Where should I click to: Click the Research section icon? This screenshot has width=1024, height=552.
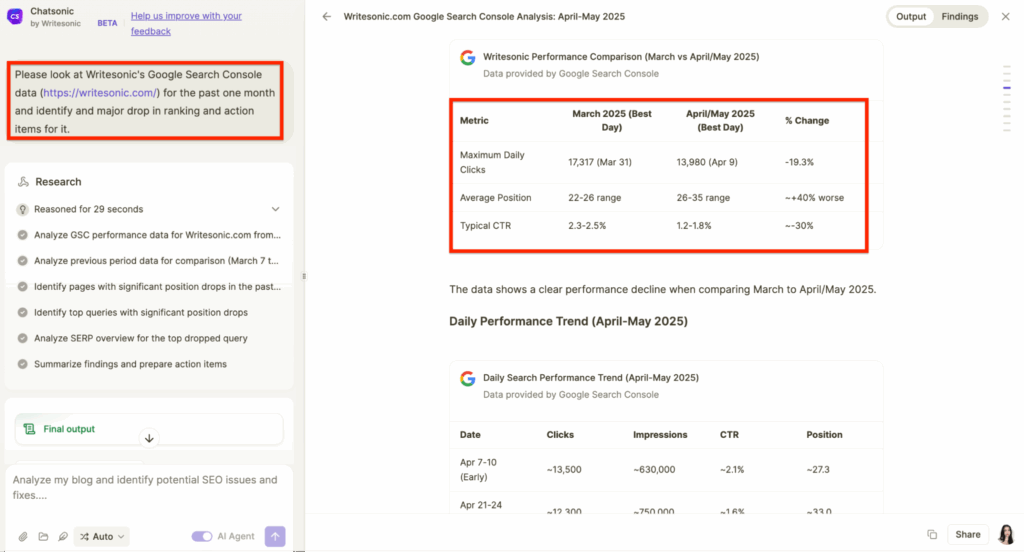click(24, 182)
